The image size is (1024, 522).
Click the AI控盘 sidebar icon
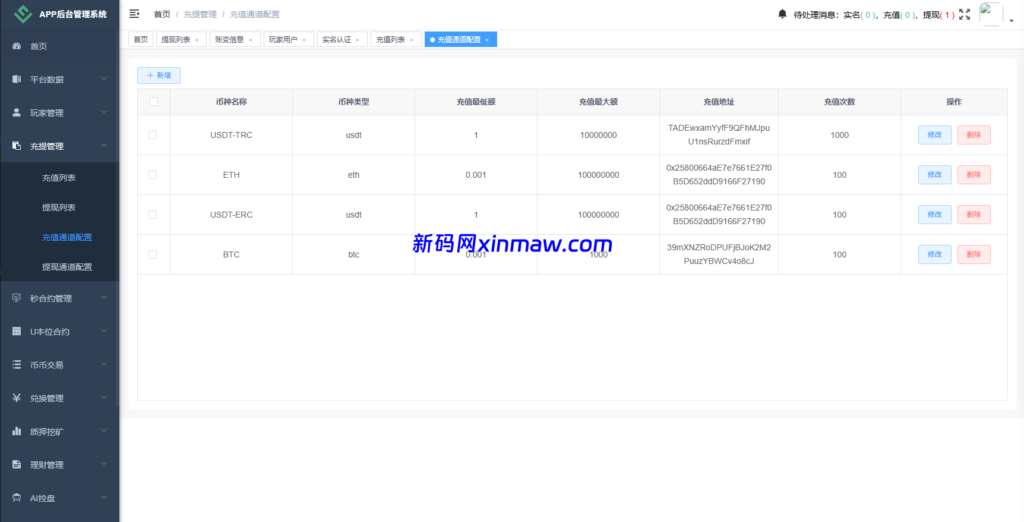pos(17,498)
